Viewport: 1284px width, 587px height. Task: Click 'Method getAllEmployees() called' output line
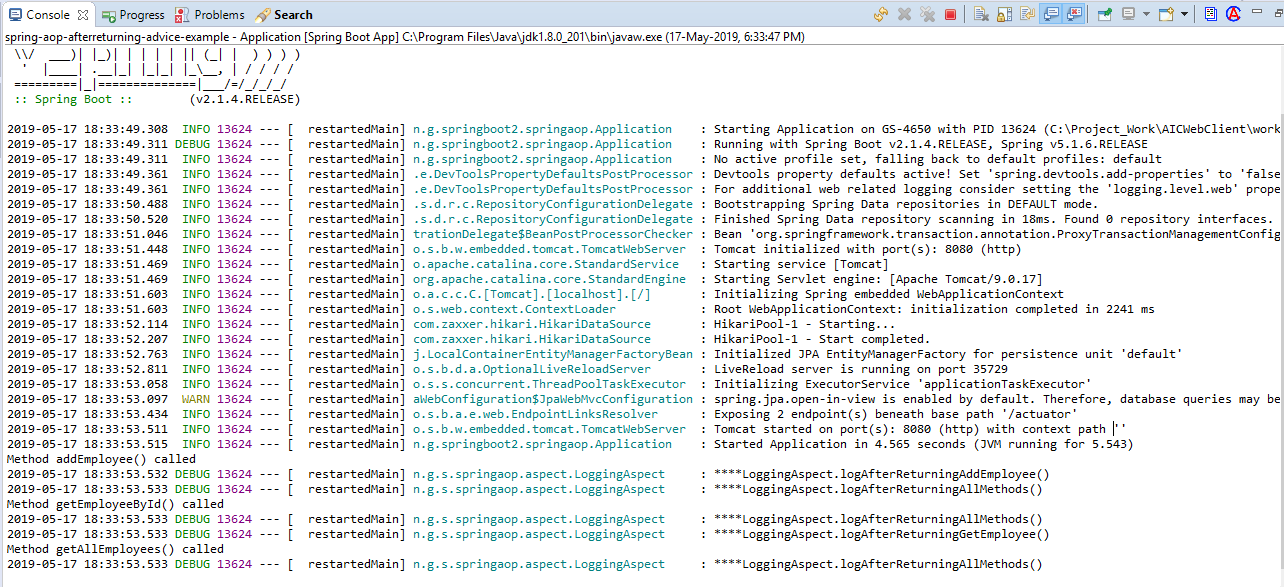point(115,549)
